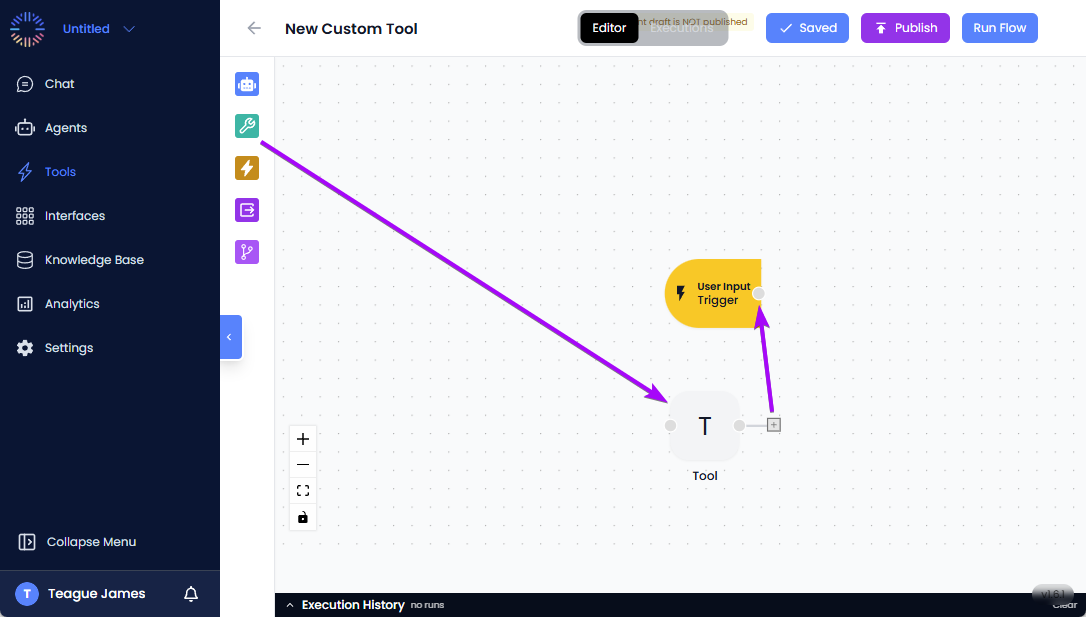Stay on the Editor tab
The image size is (1086, 617).
[608, 28]
